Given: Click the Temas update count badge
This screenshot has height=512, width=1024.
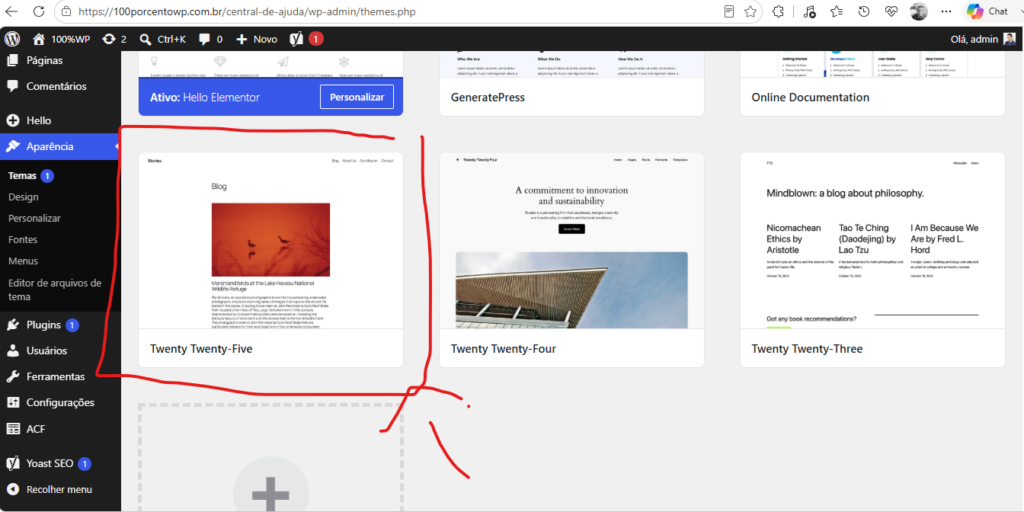Looking at the screenshot, I should click(x=47, y=176).
